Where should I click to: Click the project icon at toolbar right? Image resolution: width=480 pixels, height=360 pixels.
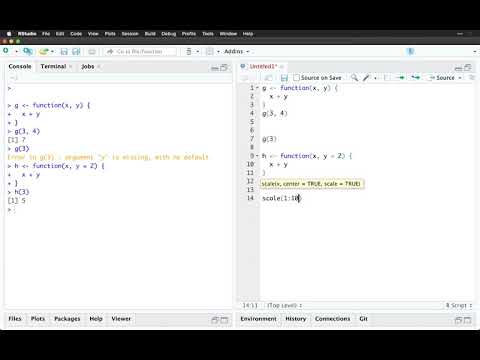point(411,51)
